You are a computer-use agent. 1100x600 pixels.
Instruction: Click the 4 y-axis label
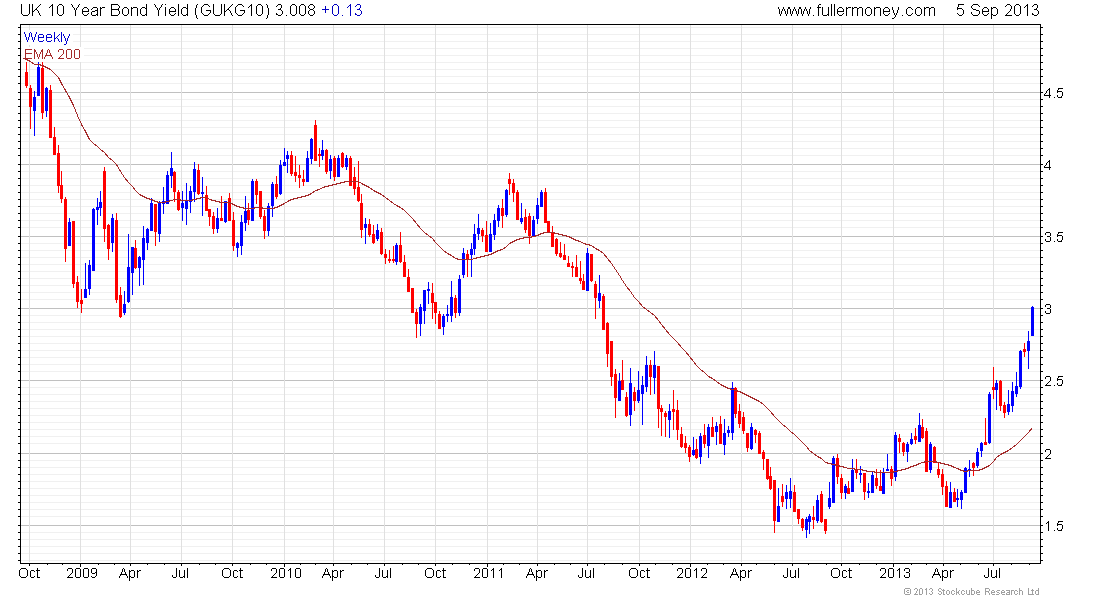tap(1048, 166)
